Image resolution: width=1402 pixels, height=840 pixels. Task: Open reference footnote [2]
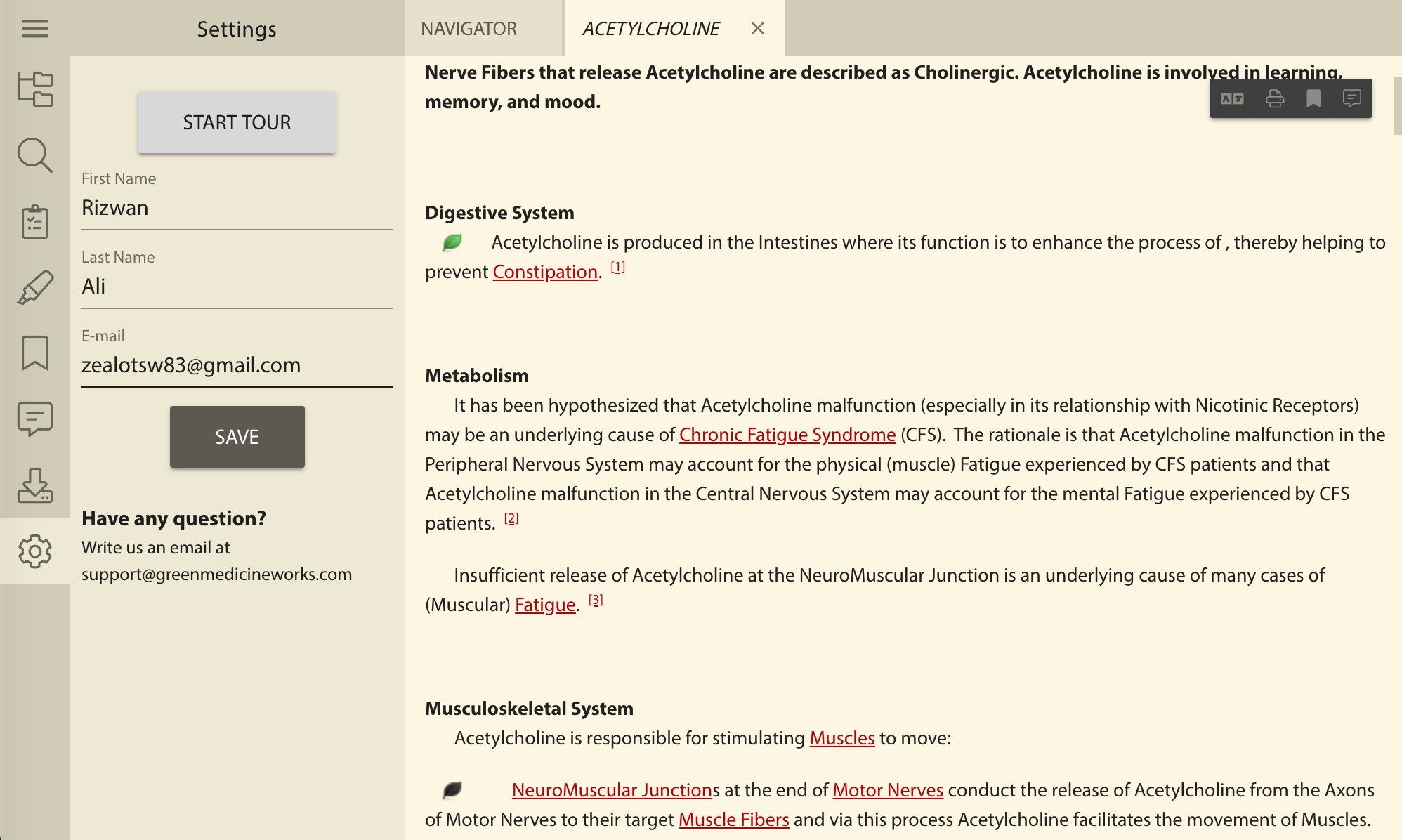[511, 518]
